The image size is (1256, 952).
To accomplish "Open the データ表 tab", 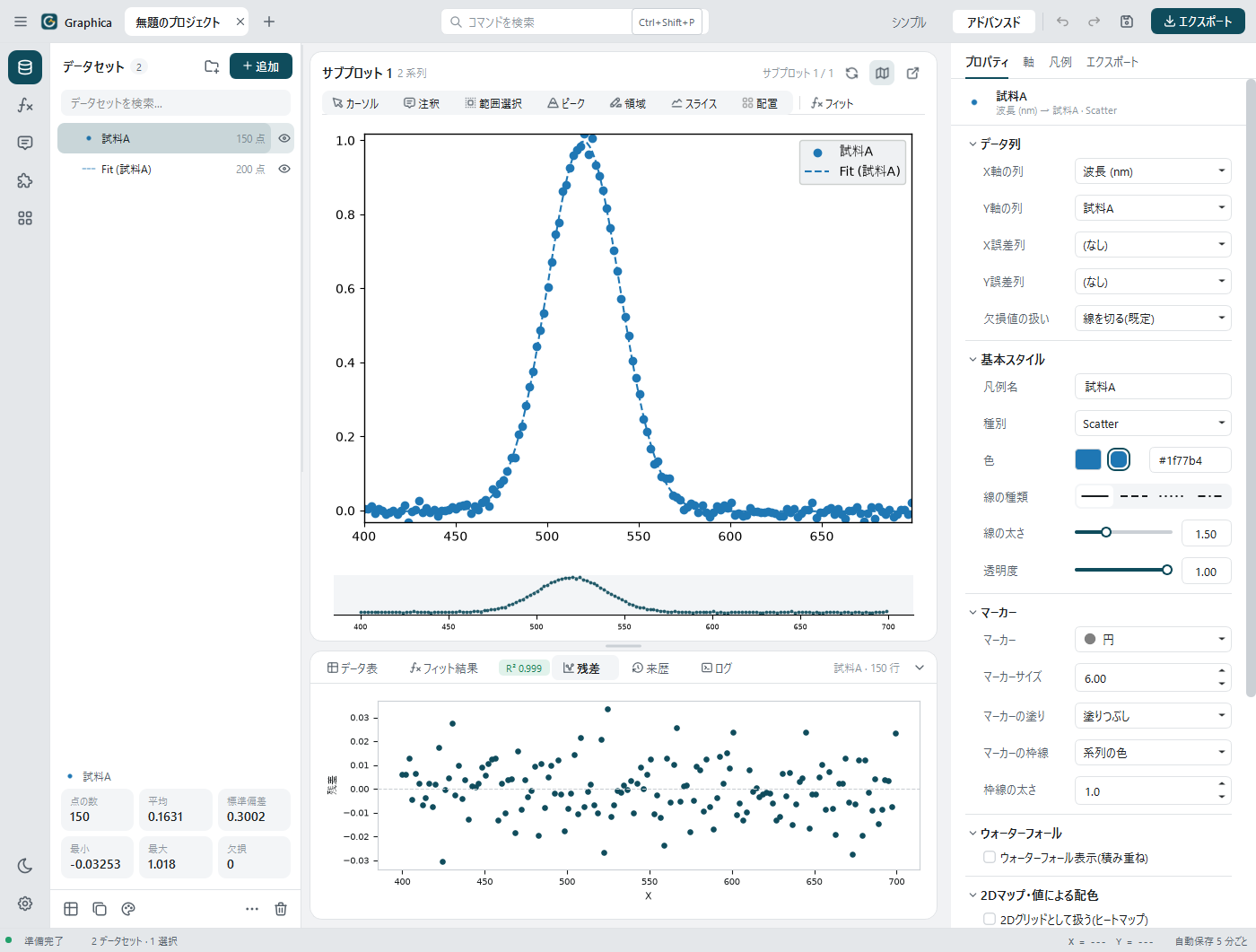I will [x=353, y=668].
